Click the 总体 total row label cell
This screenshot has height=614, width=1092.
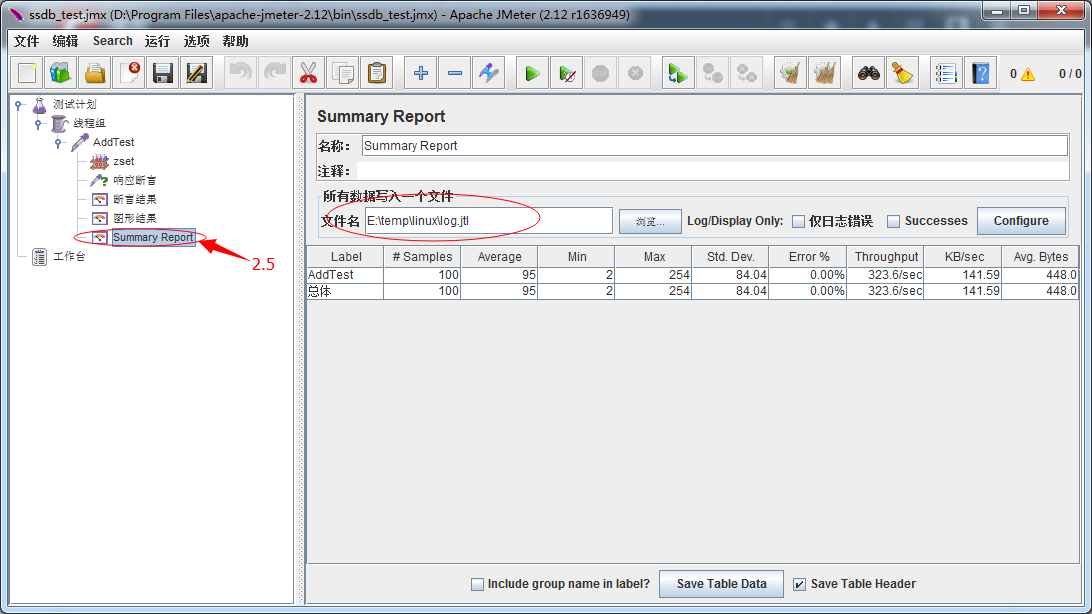tap(345, 291)
